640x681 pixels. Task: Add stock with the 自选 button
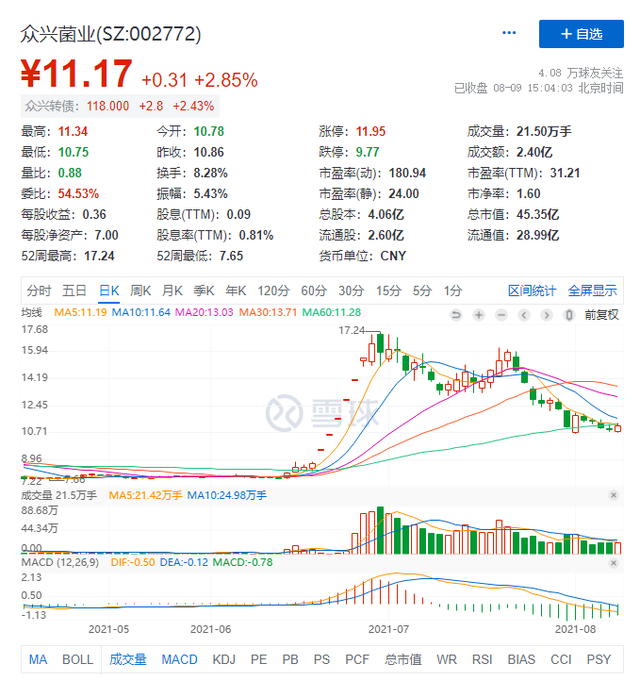(581, 34)
